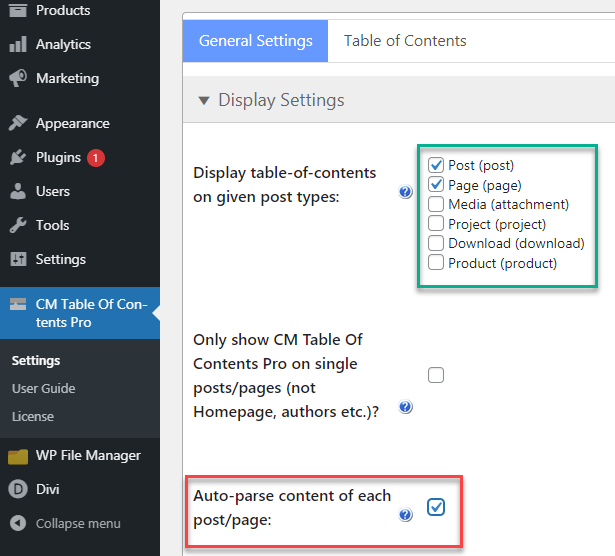
Task: Enable the Media (attachment) checkbox
Action: (x=436, y=204)
